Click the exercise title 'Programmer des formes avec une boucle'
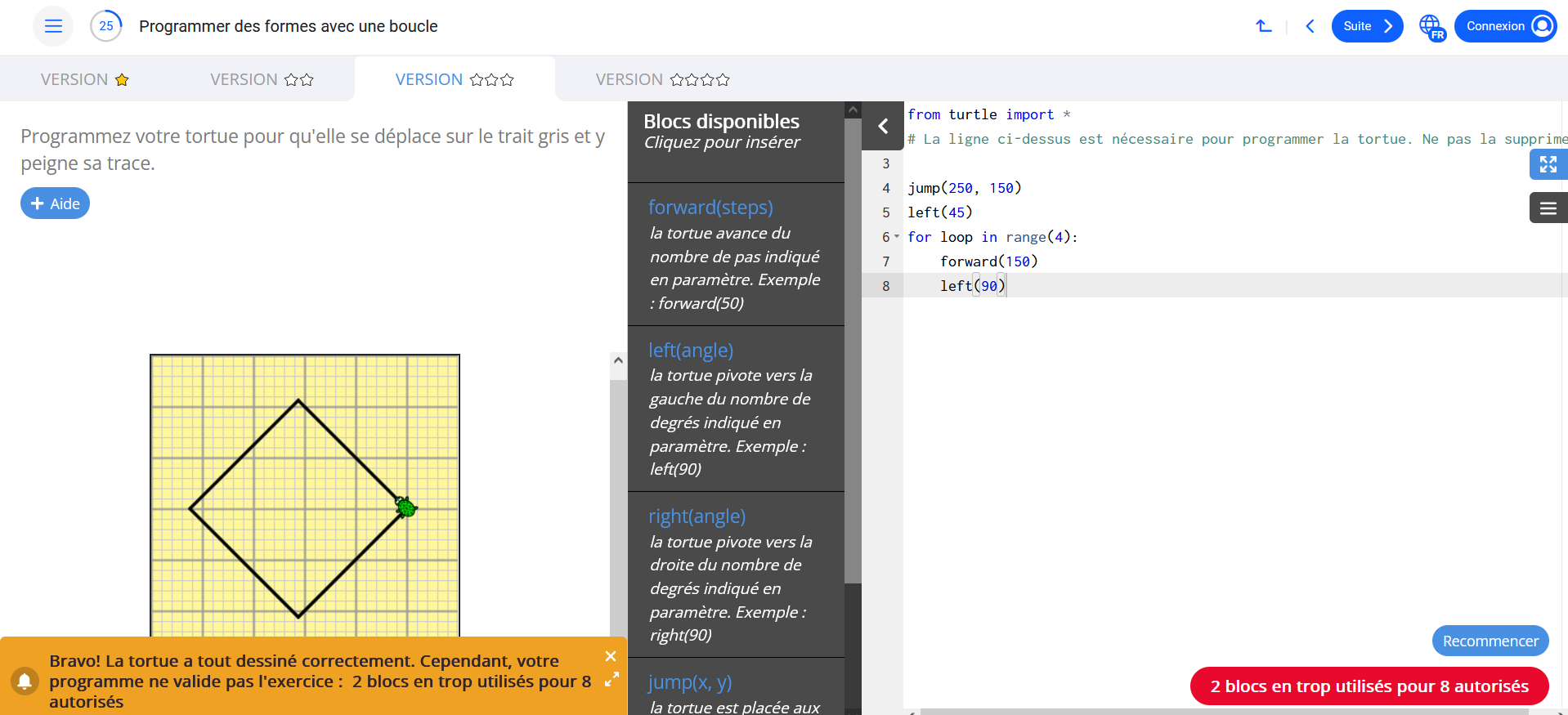The width and height of the screenshot is (1568, 715). [289, 26]
